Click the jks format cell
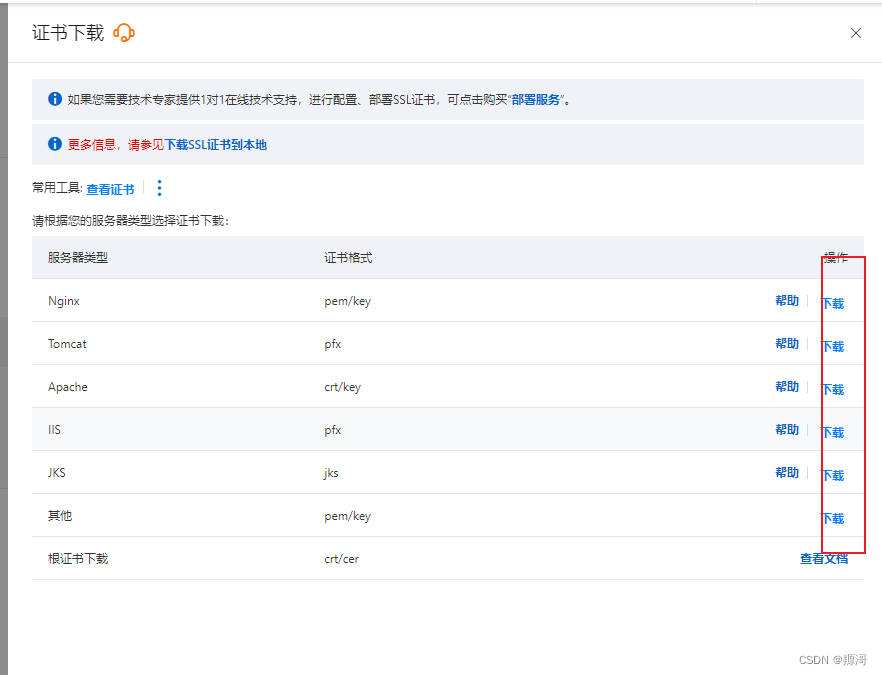 pyautogui.click(x=331, y=473)
